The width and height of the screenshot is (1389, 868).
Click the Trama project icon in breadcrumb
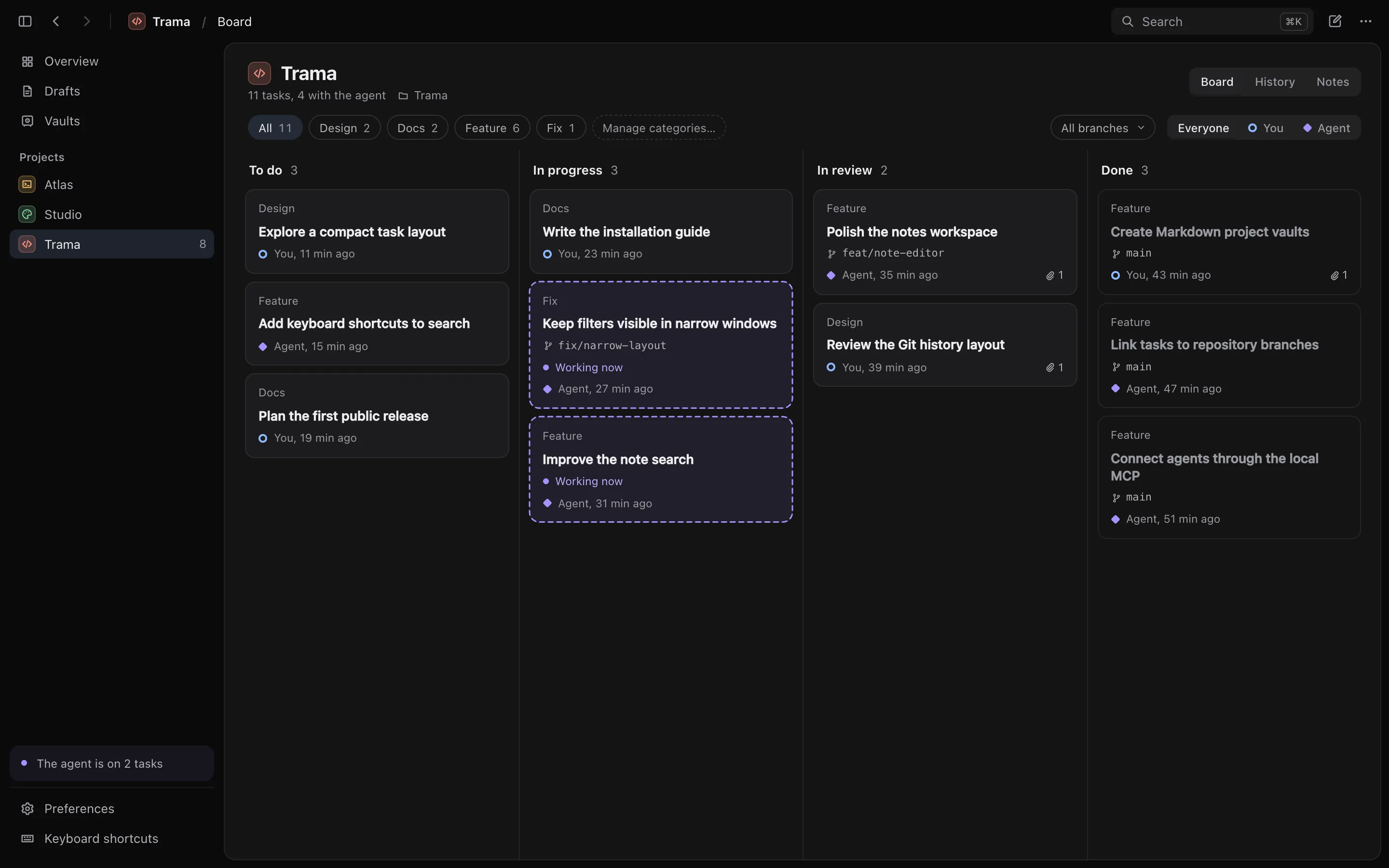136,21
